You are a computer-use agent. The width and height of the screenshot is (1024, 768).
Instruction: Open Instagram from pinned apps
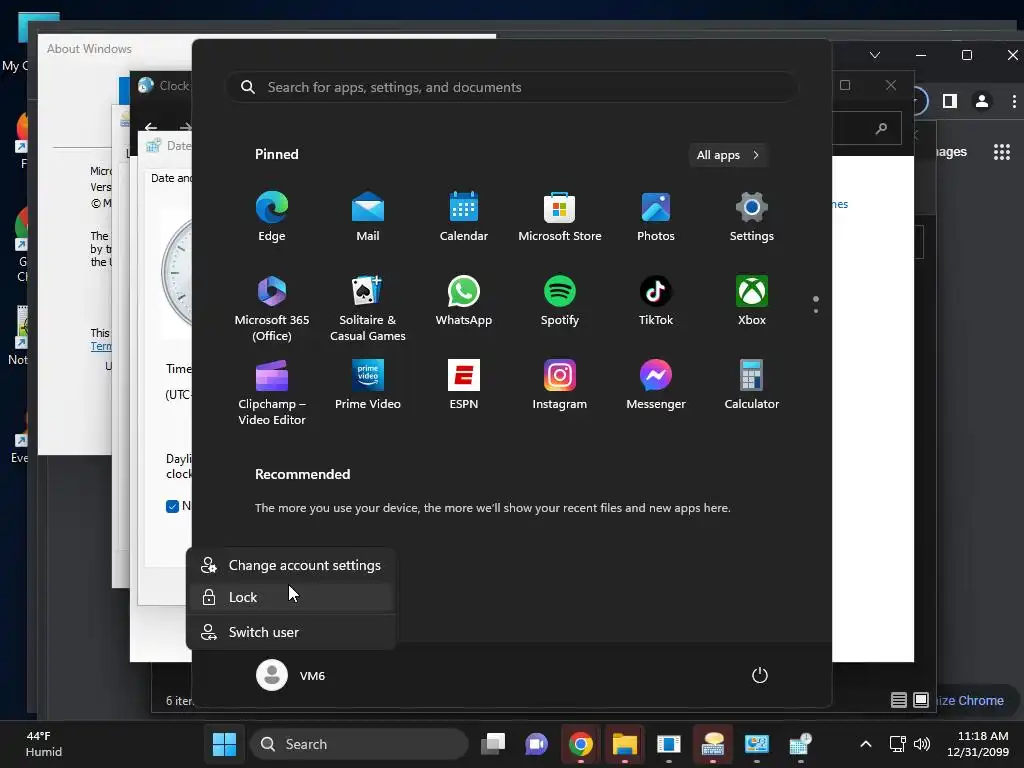(560, 385)
